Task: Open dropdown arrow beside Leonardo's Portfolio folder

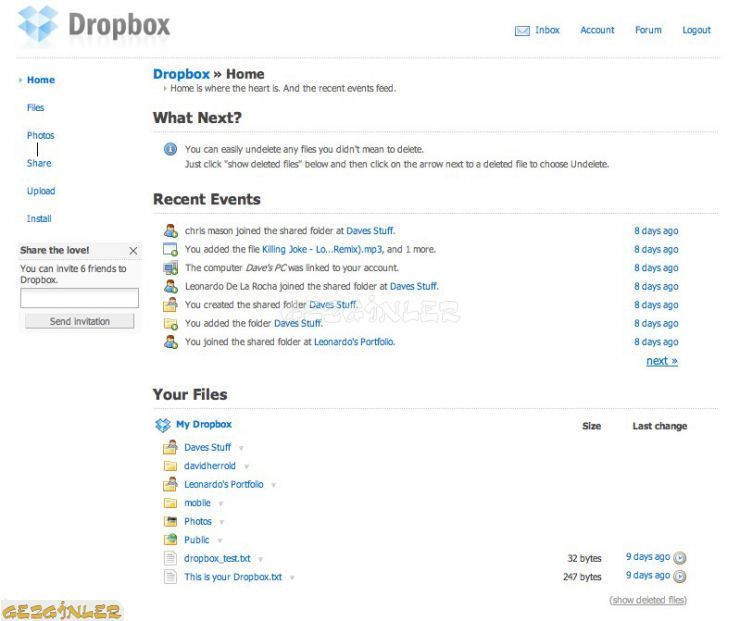Action: [273, 485]
